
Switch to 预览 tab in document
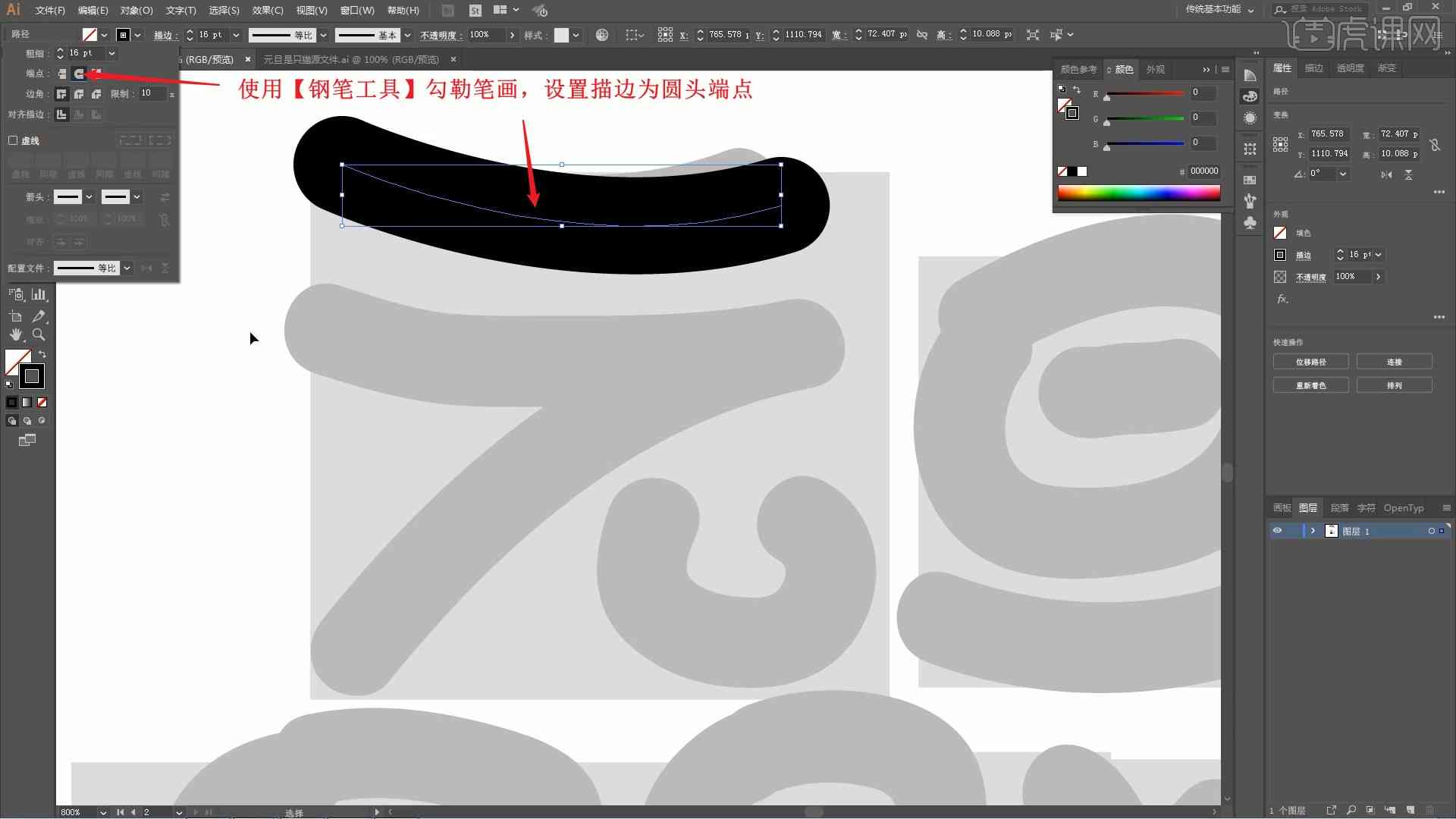click(350, 59)
